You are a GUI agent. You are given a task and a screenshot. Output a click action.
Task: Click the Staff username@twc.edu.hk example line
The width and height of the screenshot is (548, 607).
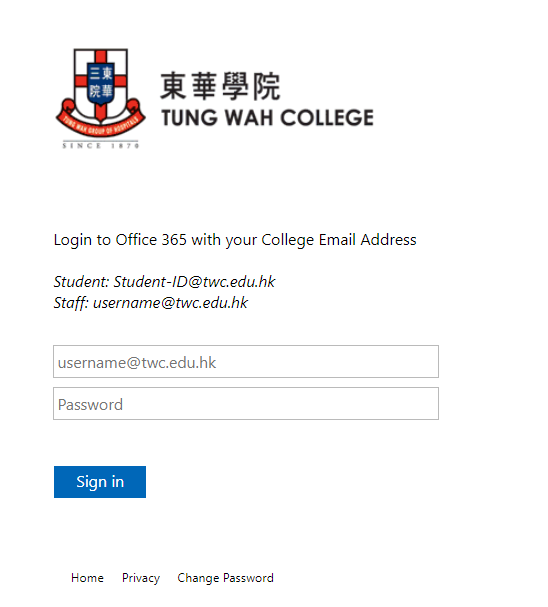[x=151, y=303]
